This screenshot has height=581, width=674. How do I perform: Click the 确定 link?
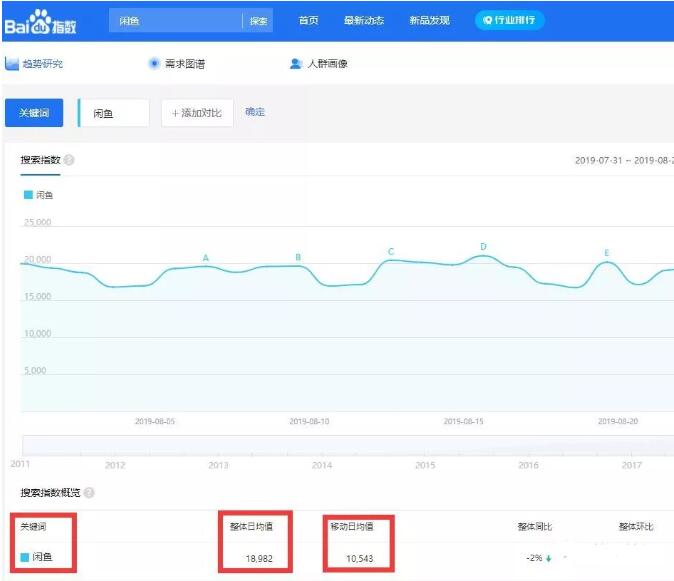point(255,112)
